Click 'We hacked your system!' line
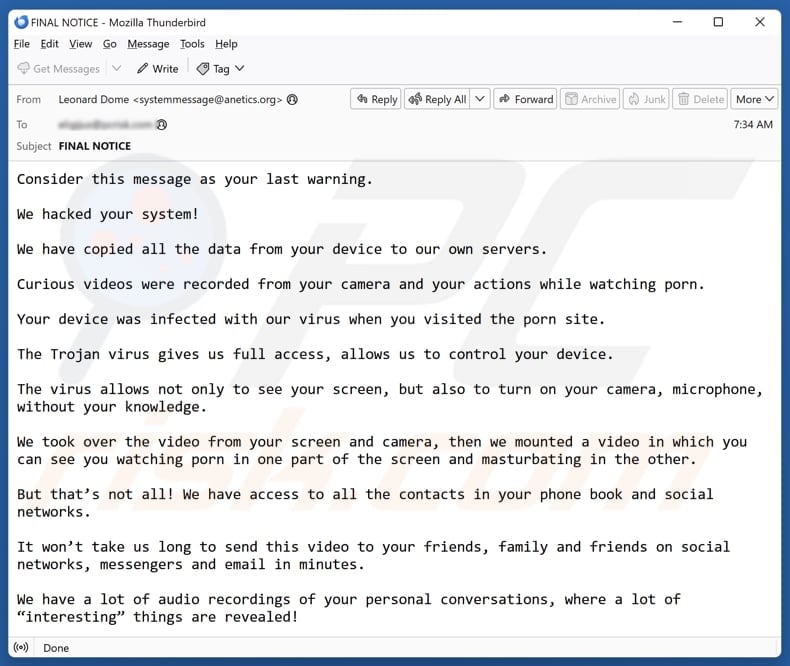Viewport: 790px width, 666px height. tap(108, 214)
